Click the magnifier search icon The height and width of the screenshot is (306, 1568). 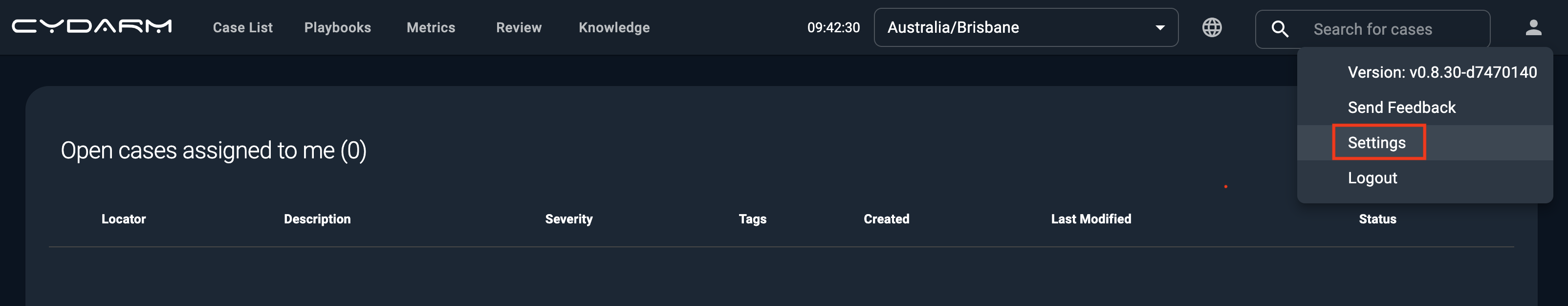click(1280, 28)
